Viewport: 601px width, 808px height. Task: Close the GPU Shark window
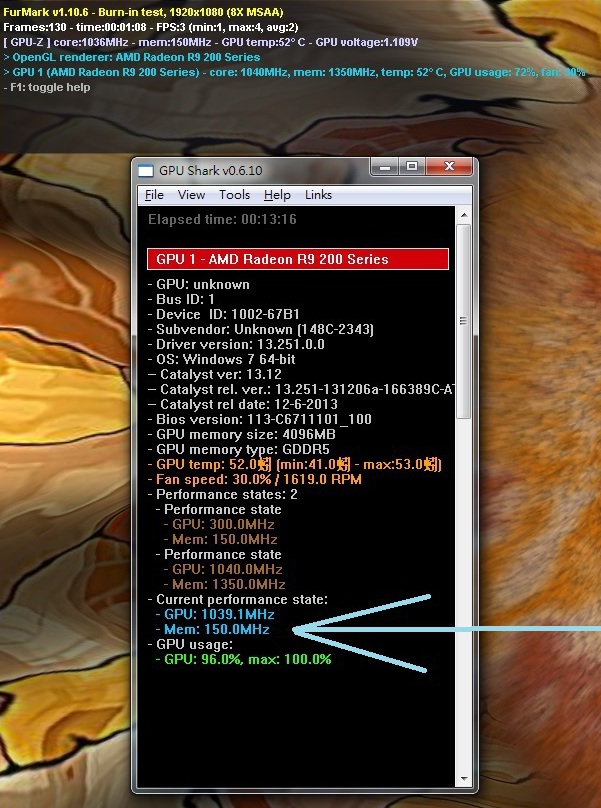point(449,166)
